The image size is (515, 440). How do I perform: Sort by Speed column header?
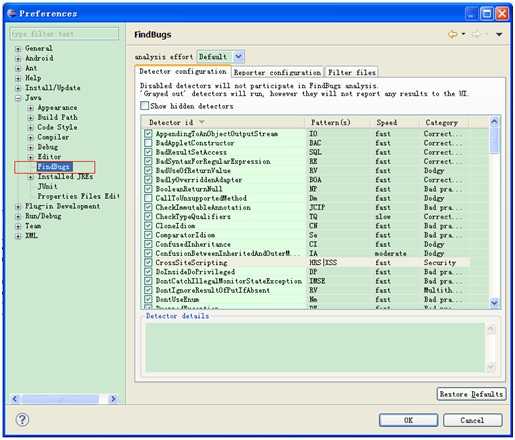tap(395, 123)
